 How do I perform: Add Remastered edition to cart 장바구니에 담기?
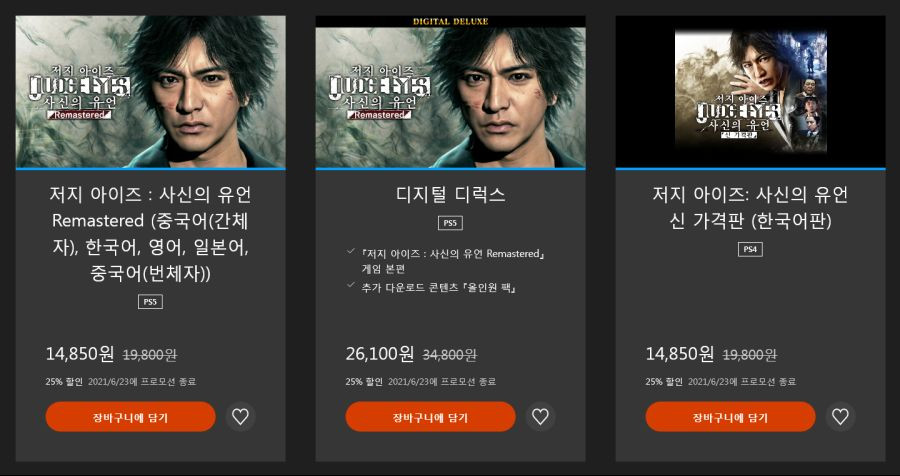point(131,417)
